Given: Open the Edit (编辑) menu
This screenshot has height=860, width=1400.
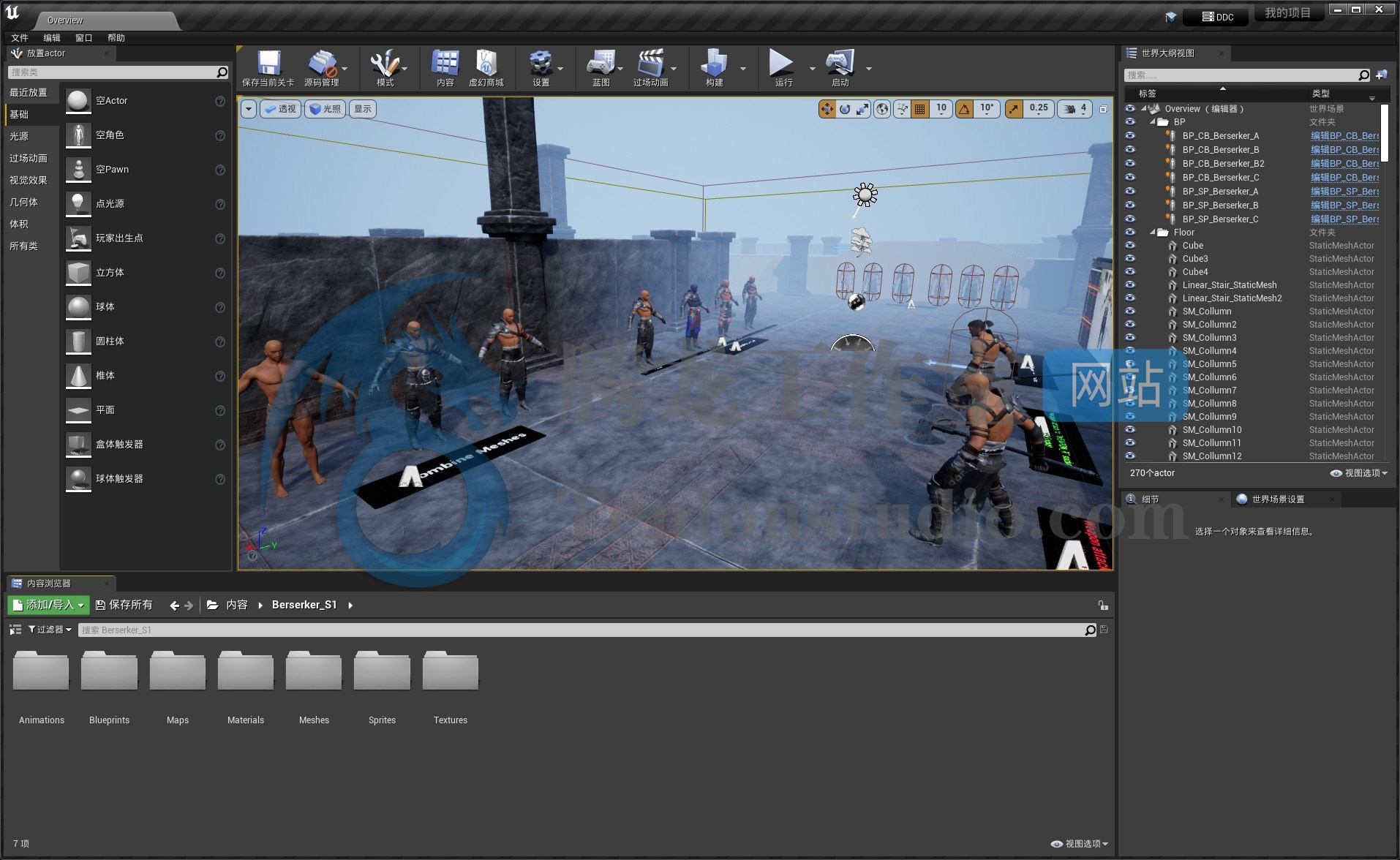Looking at the screenshot, I should (52, 38).
